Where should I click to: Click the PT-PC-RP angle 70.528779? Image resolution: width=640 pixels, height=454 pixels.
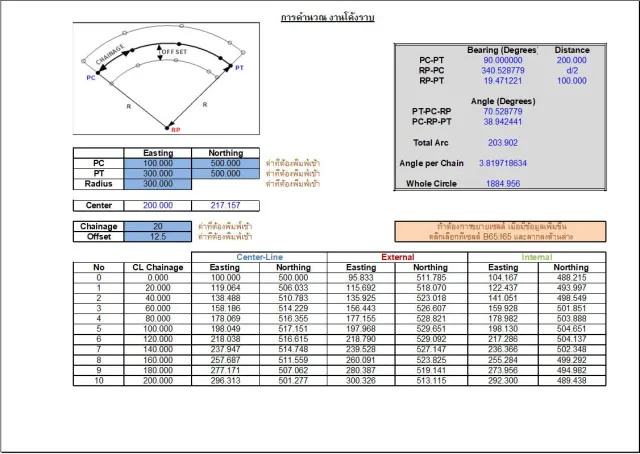(x=502, y=111)
